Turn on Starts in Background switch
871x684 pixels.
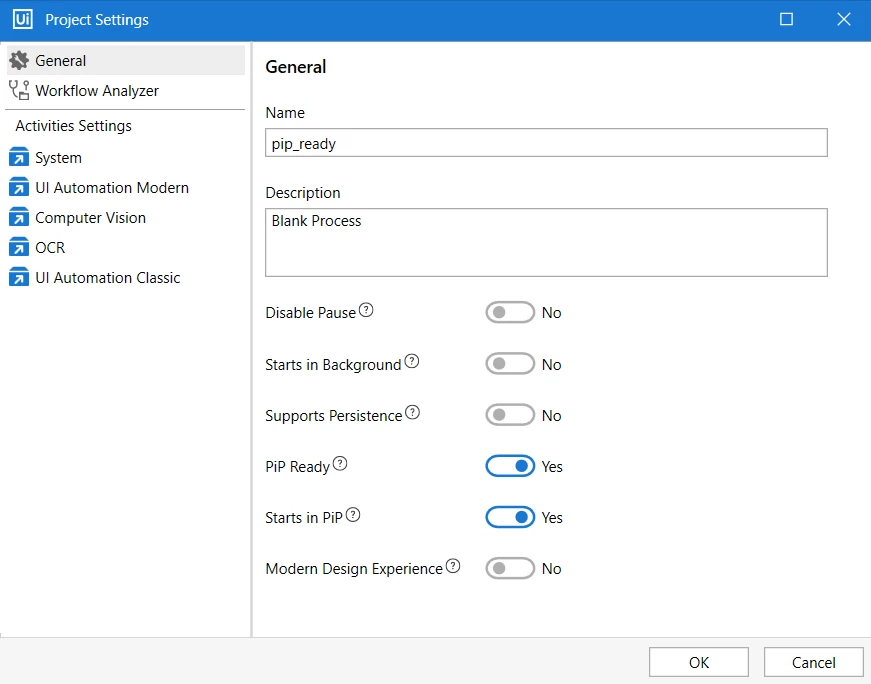[510, 364]
